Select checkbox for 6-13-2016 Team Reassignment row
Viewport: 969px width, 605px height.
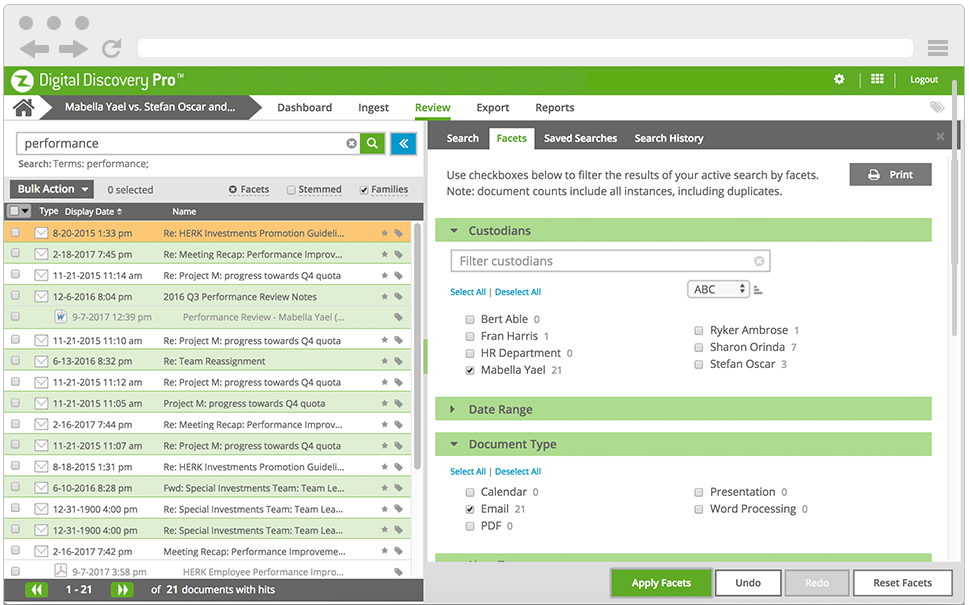tap(15, 360)
